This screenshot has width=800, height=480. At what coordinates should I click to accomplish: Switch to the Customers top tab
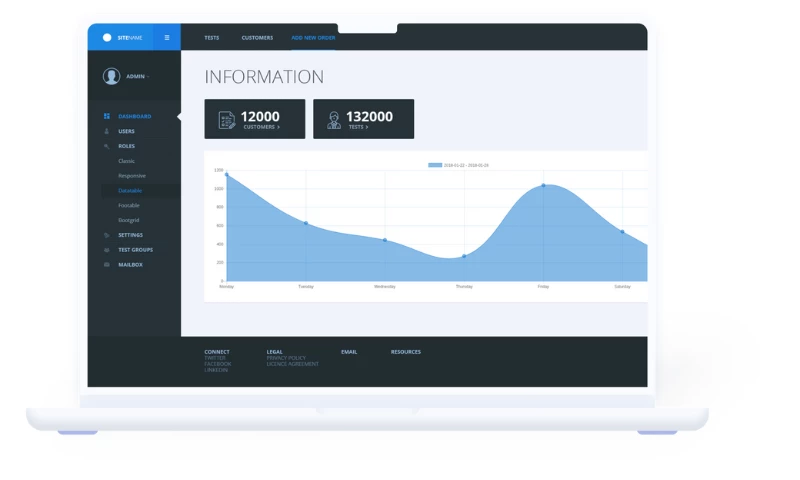[x=257, y=38]
